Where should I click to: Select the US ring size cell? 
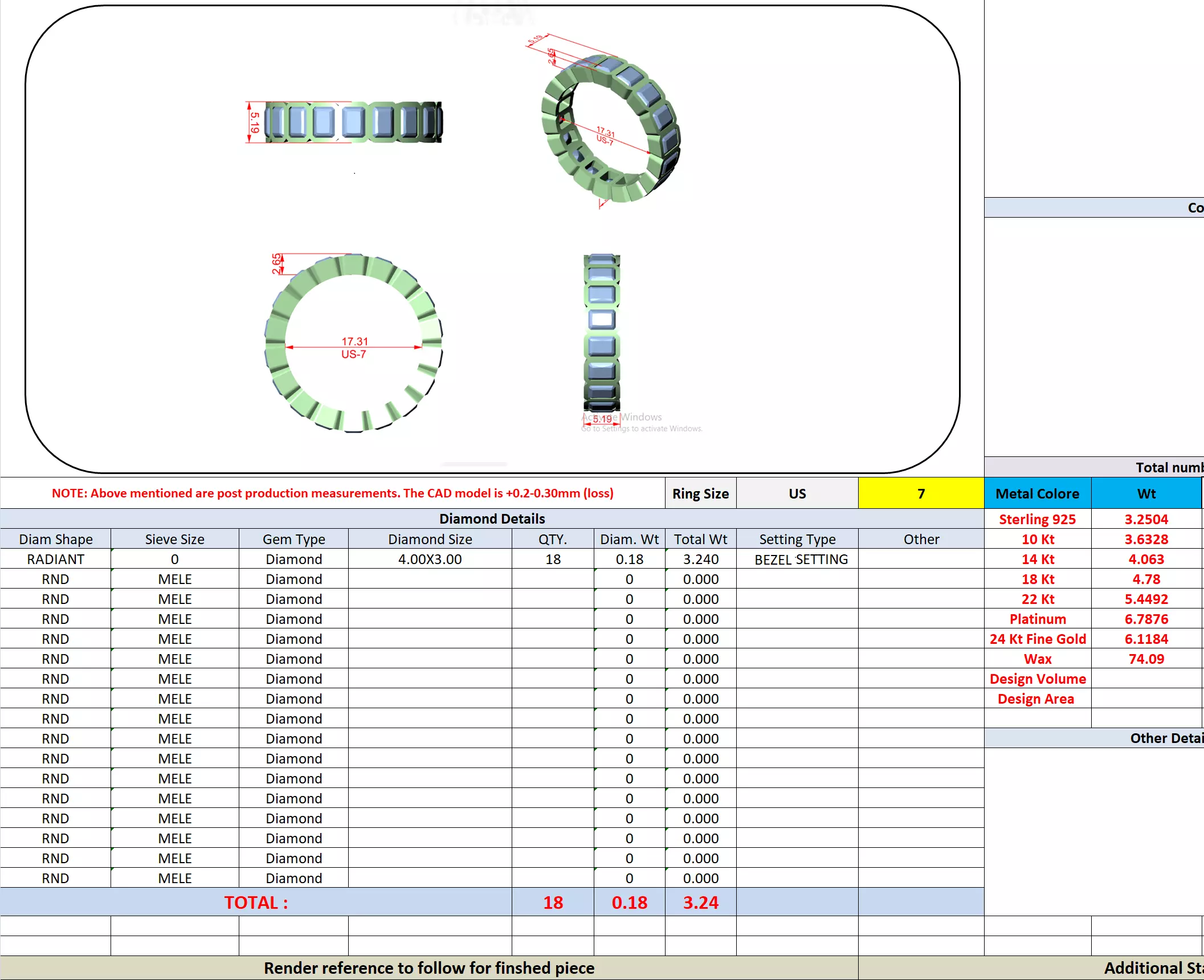(x=797, y=493)
